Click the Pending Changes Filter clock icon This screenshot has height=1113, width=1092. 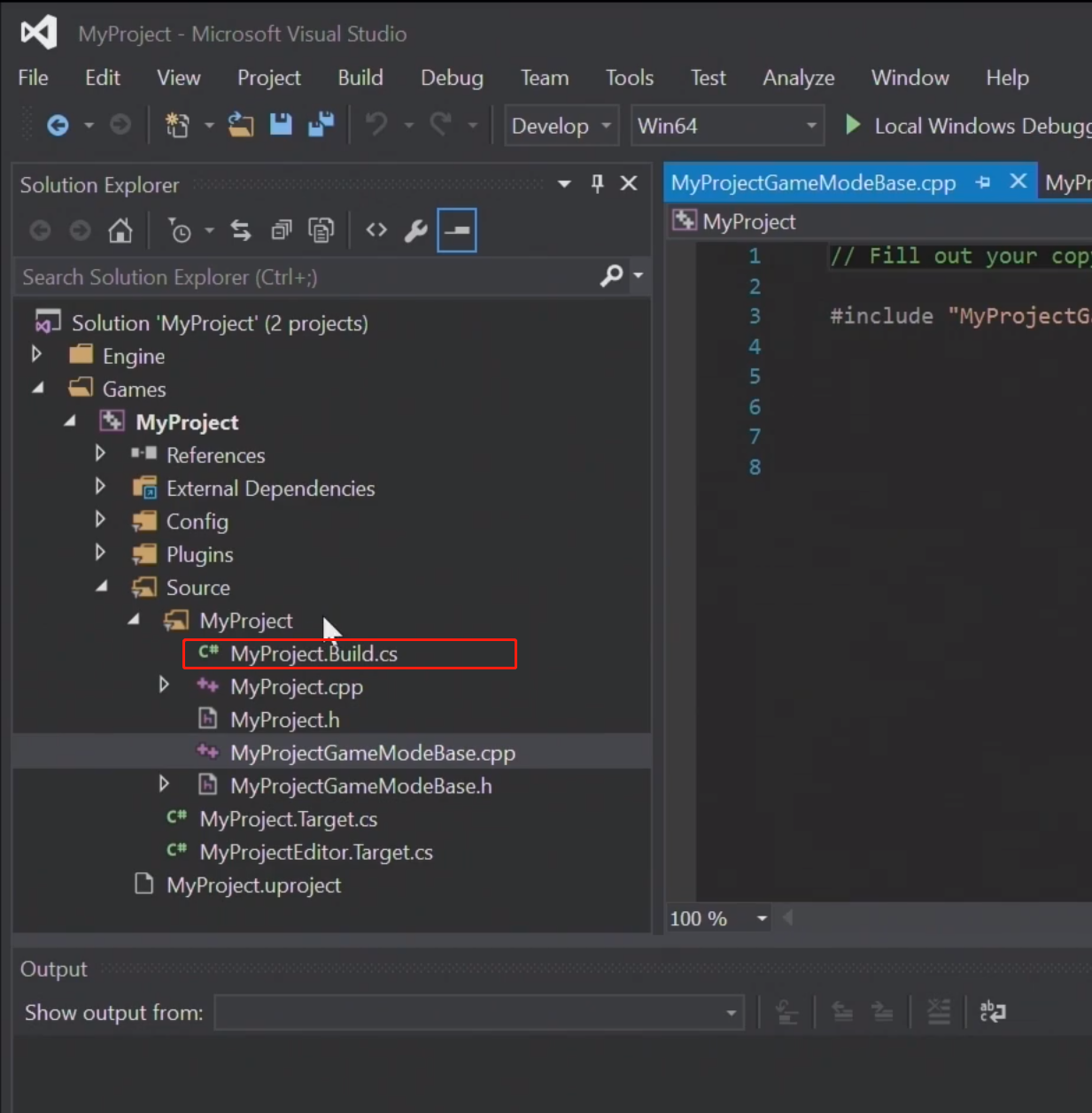pos(180,231)
